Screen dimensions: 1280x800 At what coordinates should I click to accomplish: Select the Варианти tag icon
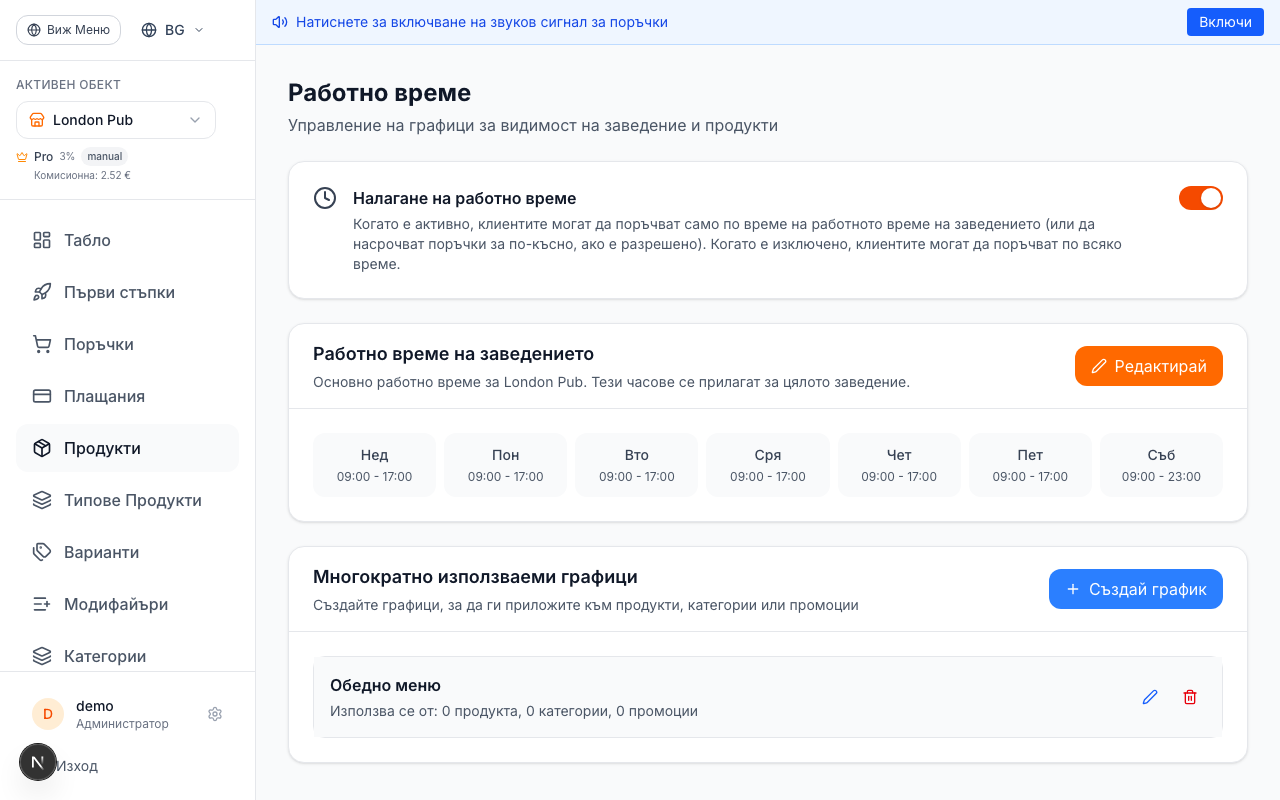(41, 552)
